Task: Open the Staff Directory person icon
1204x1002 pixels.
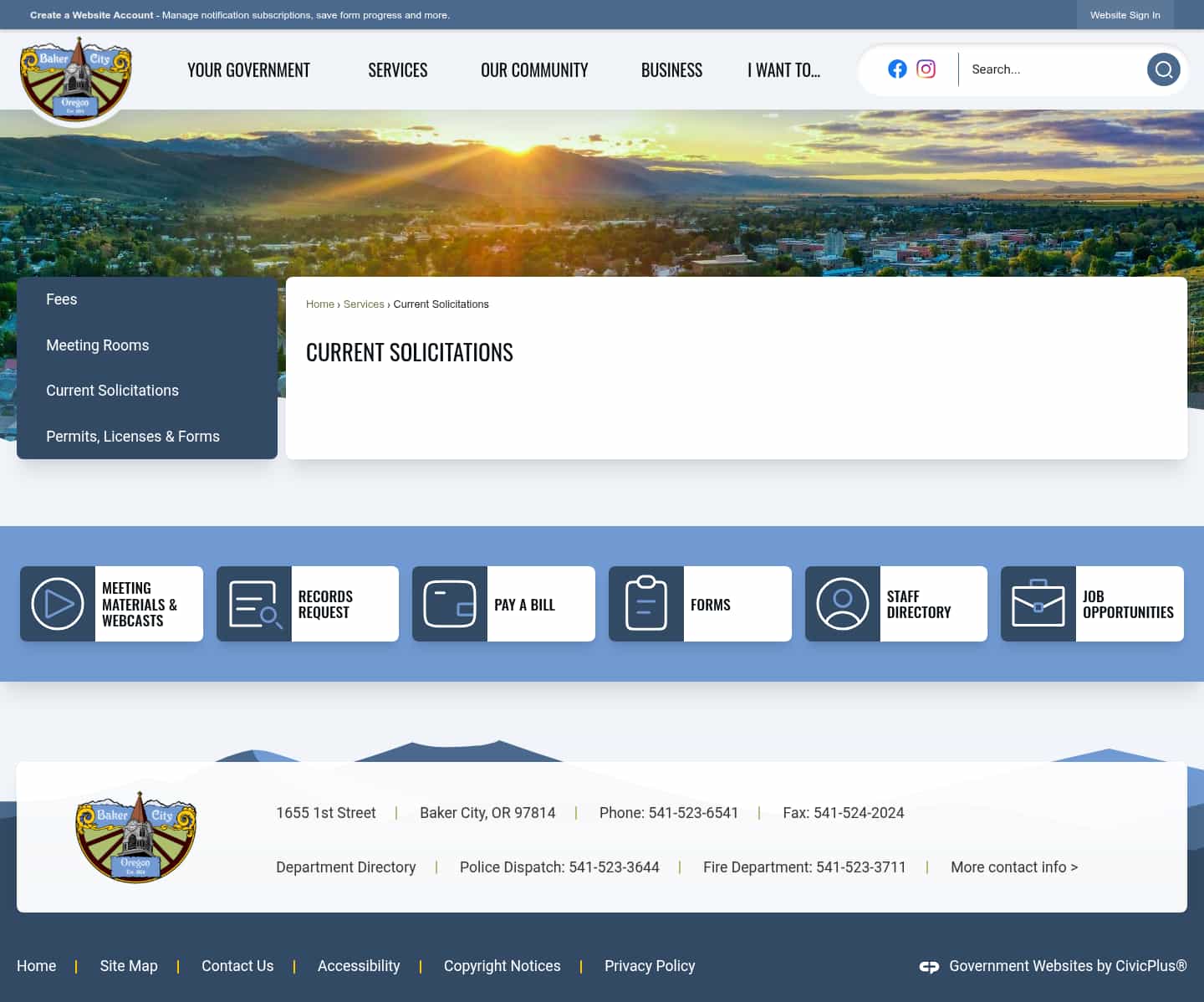Action: pyautogui.click(x=842, y=603)
